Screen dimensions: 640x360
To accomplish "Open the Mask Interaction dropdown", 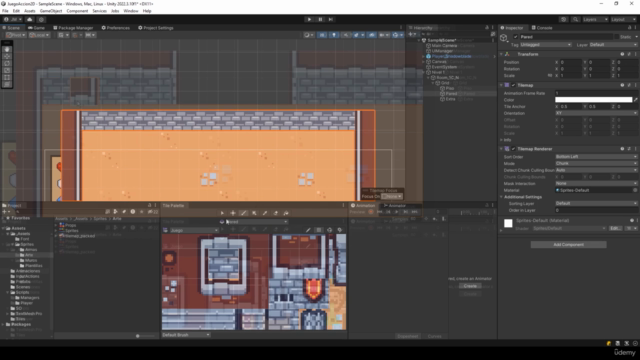I will tap(596, 183).
